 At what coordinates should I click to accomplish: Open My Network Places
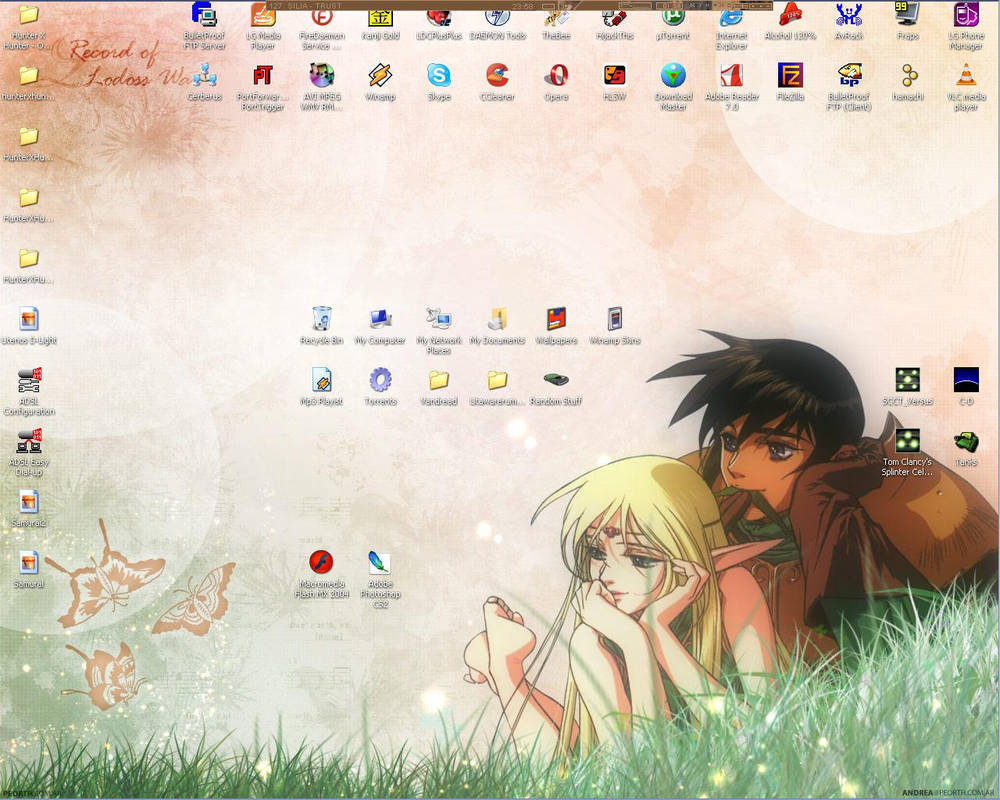coord(439,319)
